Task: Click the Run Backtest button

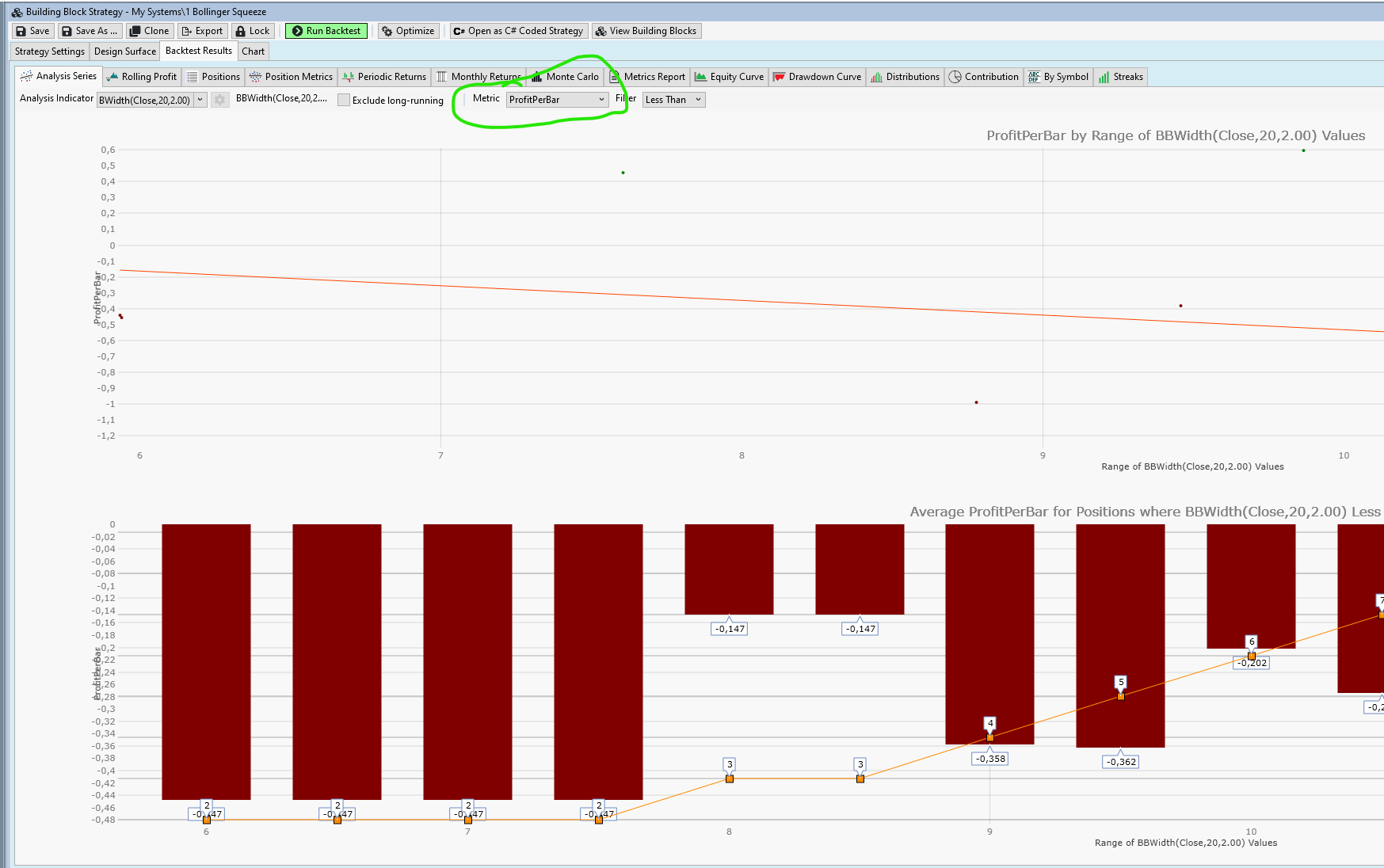Action: 326,31
